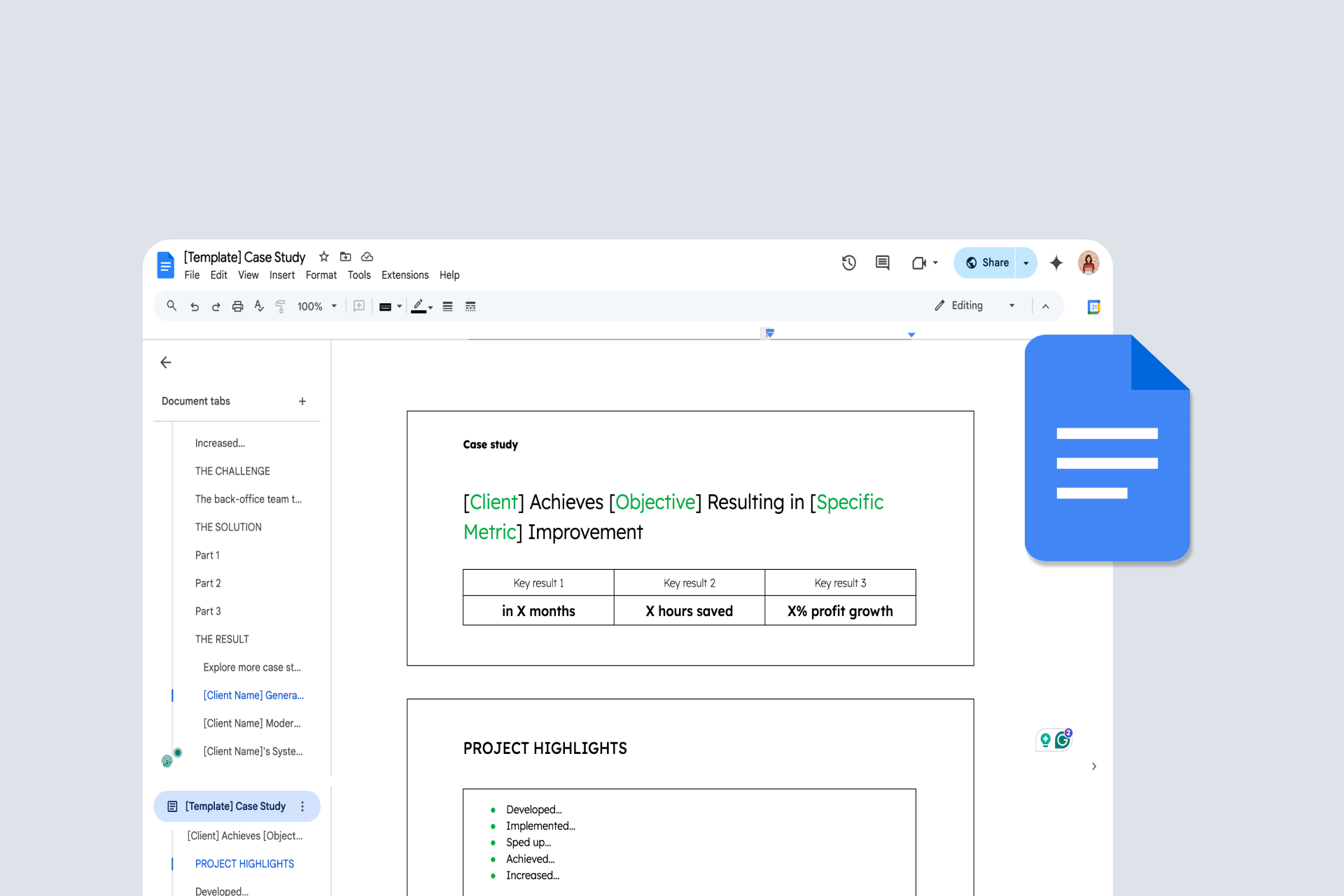Screen dimensions: 1344x896
Task: Show all comments icon
Action: [x=883, y=263]
